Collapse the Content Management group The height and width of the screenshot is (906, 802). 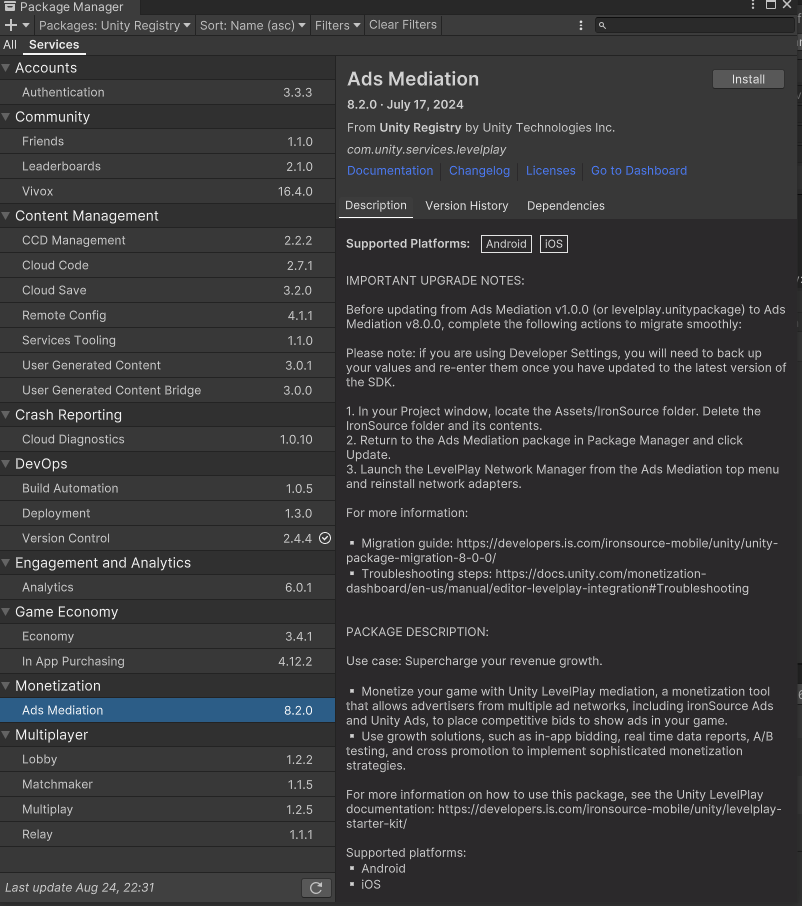[x=6, y=216]
